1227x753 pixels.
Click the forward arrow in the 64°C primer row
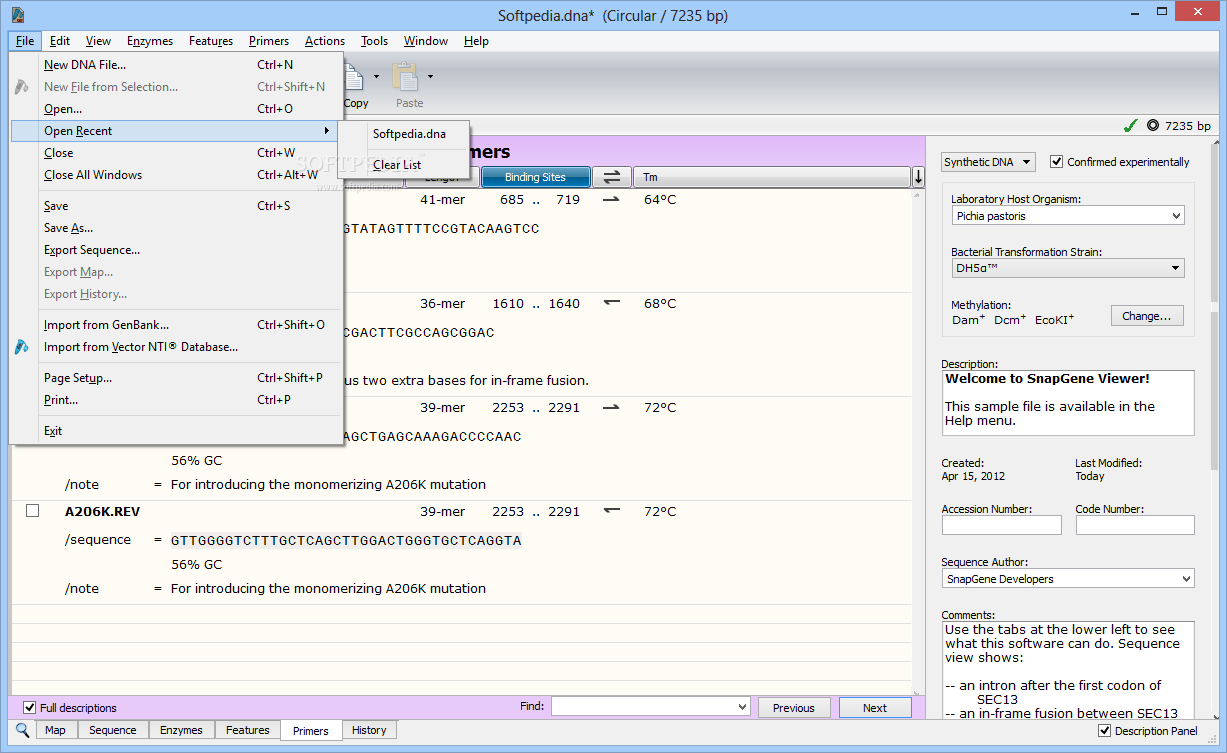click(x=611, y=199)
